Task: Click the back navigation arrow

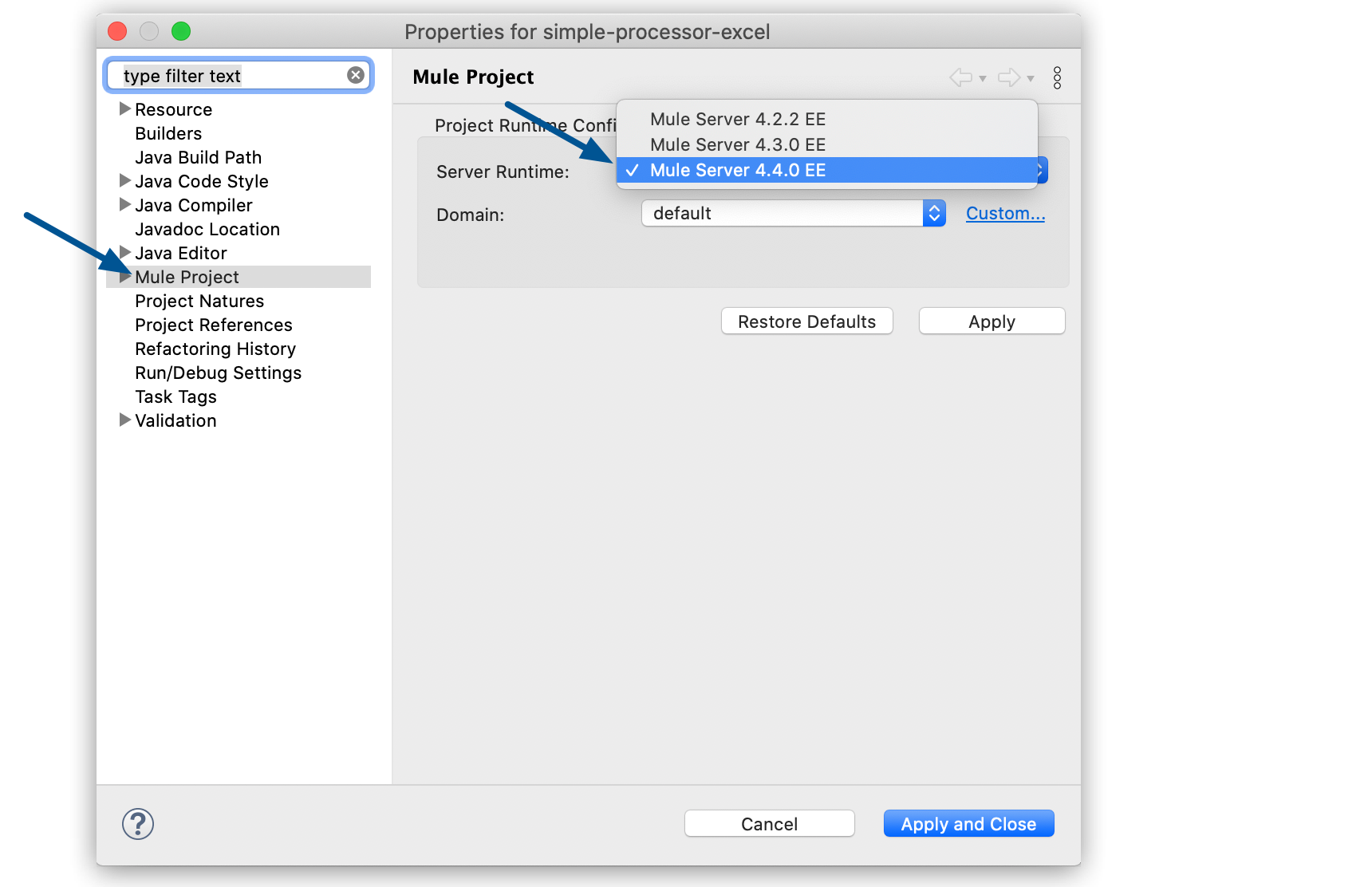Action: (x=960, y=77)
